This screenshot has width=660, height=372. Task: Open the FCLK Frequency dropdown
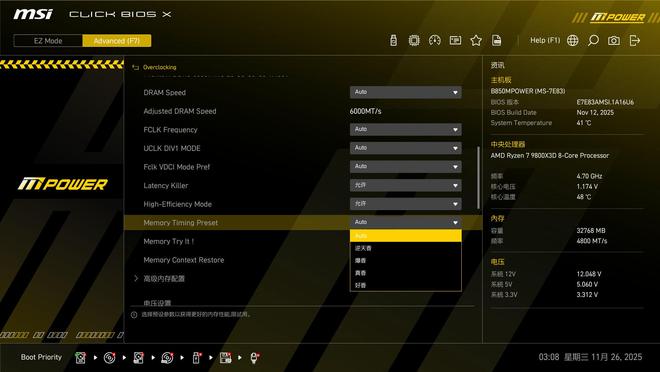pyautogui.click(x=405, y=129)
